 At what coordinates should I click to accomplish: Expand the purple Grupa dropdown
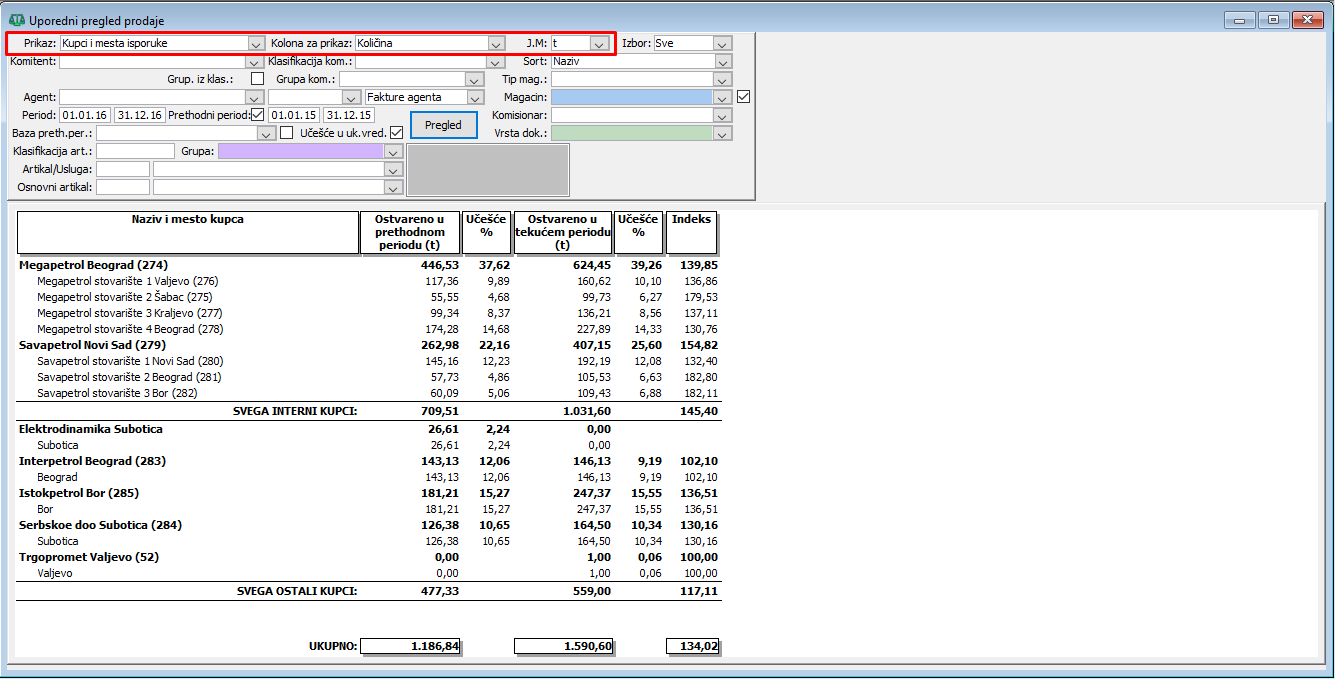pos(394,152)
